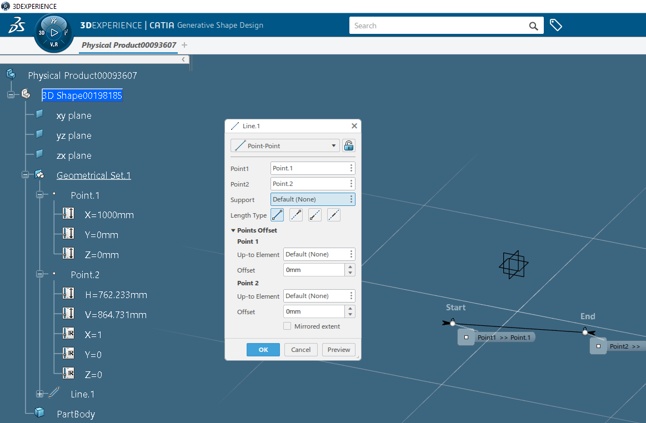The image size is (646, 423).
Task: Click the Point2 >> viewport label
Action: tap(625, 346)
